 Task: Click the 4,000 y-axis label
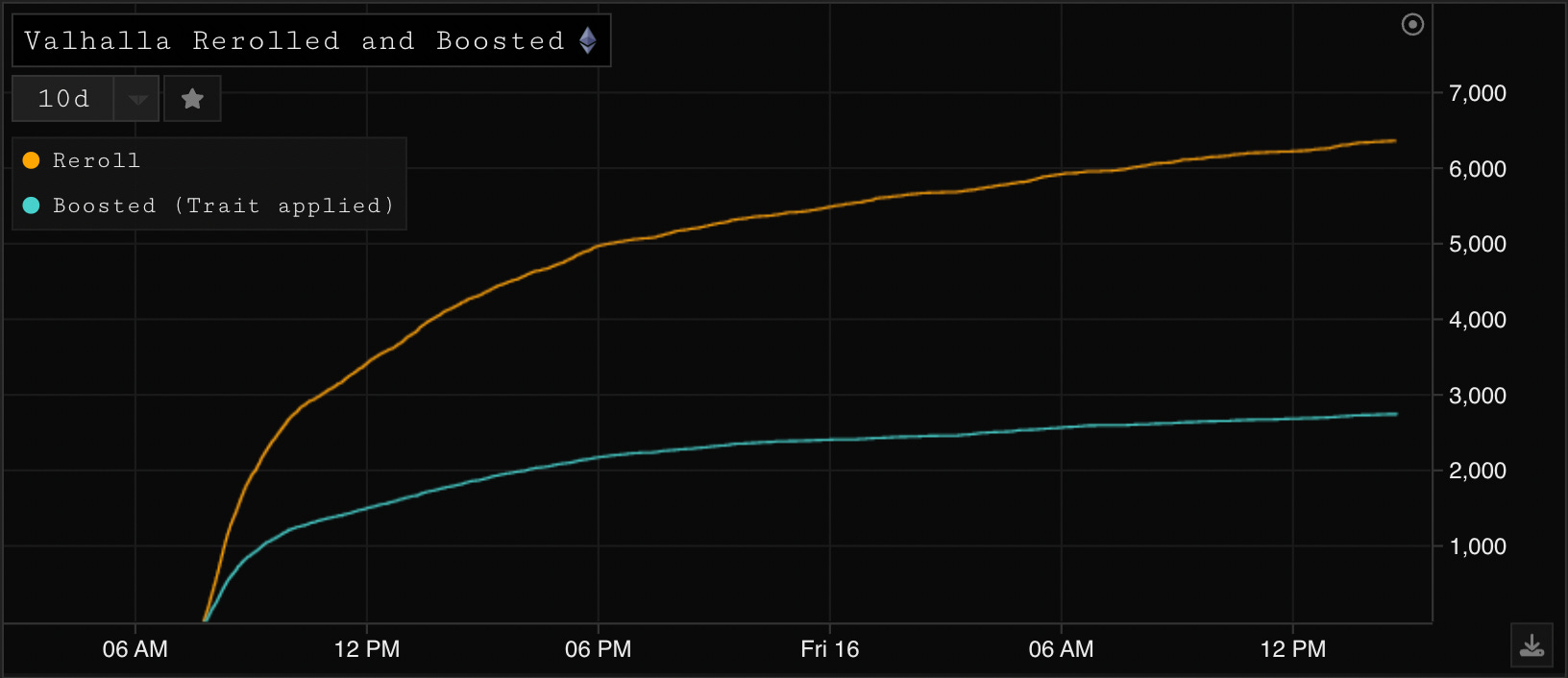(x=1477, y=320)
